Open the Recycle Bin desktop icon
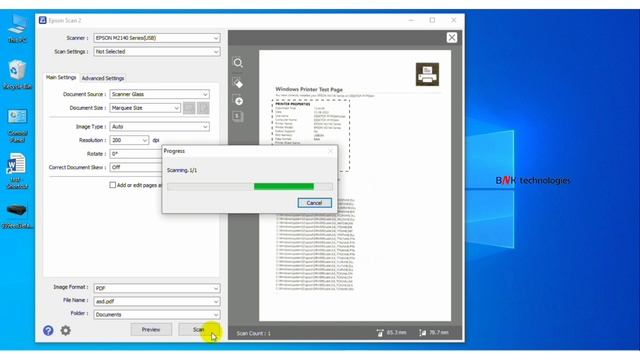This screenshot has width=640, height=360. [17, 75]
